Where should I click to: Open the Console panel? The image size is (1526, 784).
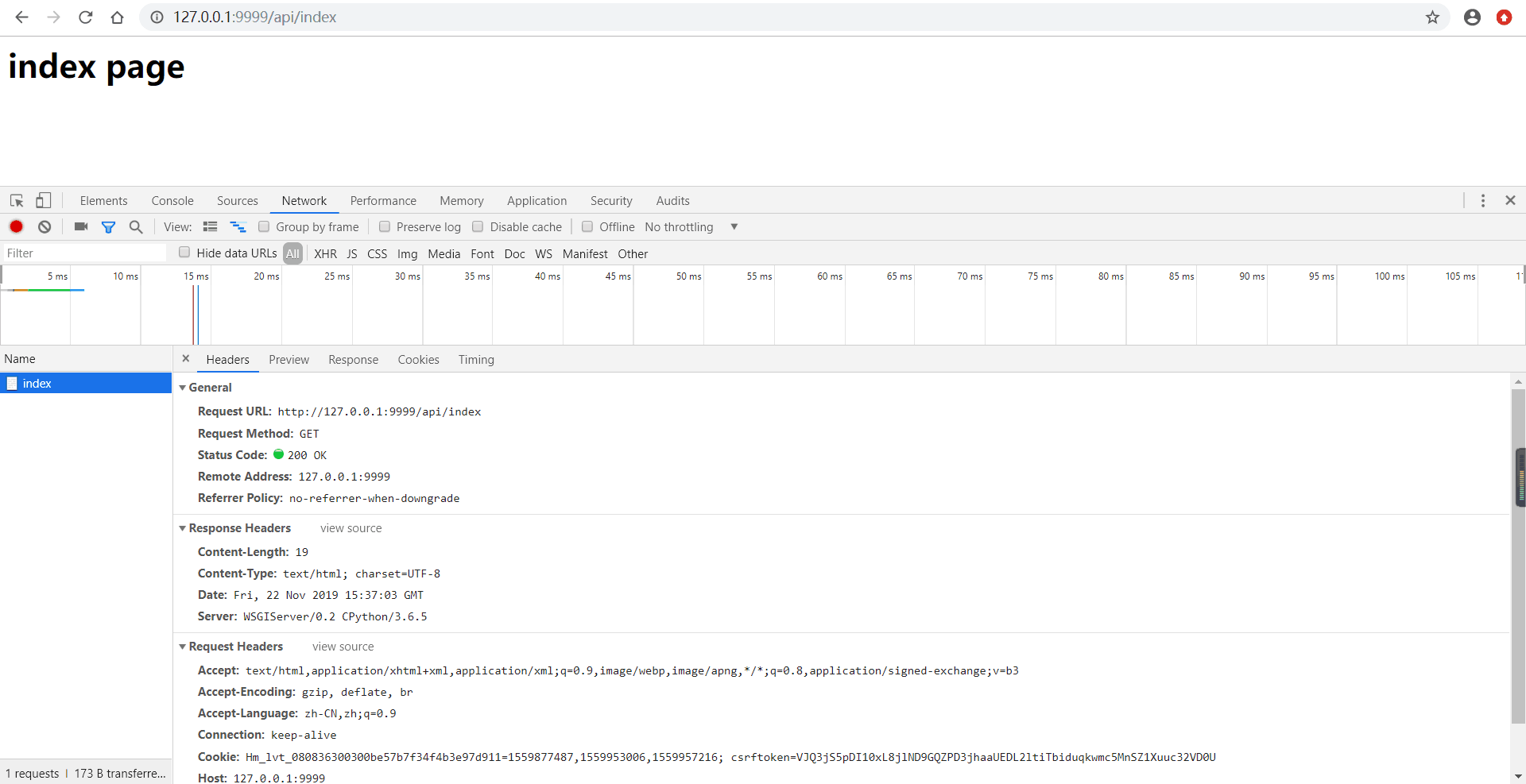(x=172, y=200)
